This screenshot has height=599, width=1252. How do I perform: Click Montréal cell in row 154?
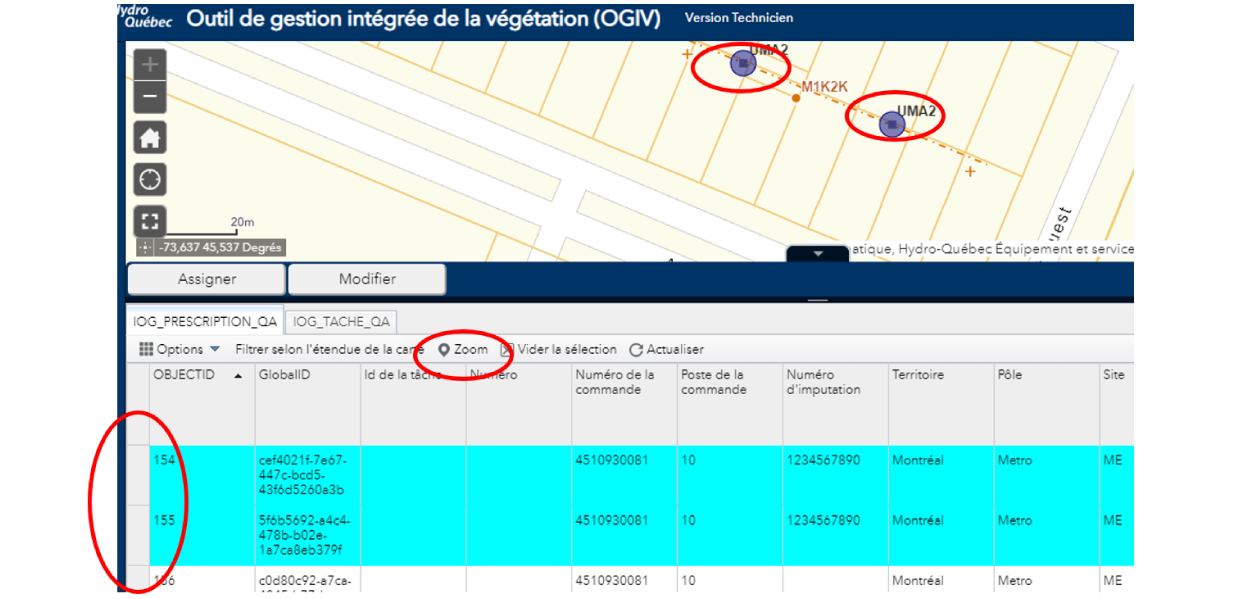[941, 475]
